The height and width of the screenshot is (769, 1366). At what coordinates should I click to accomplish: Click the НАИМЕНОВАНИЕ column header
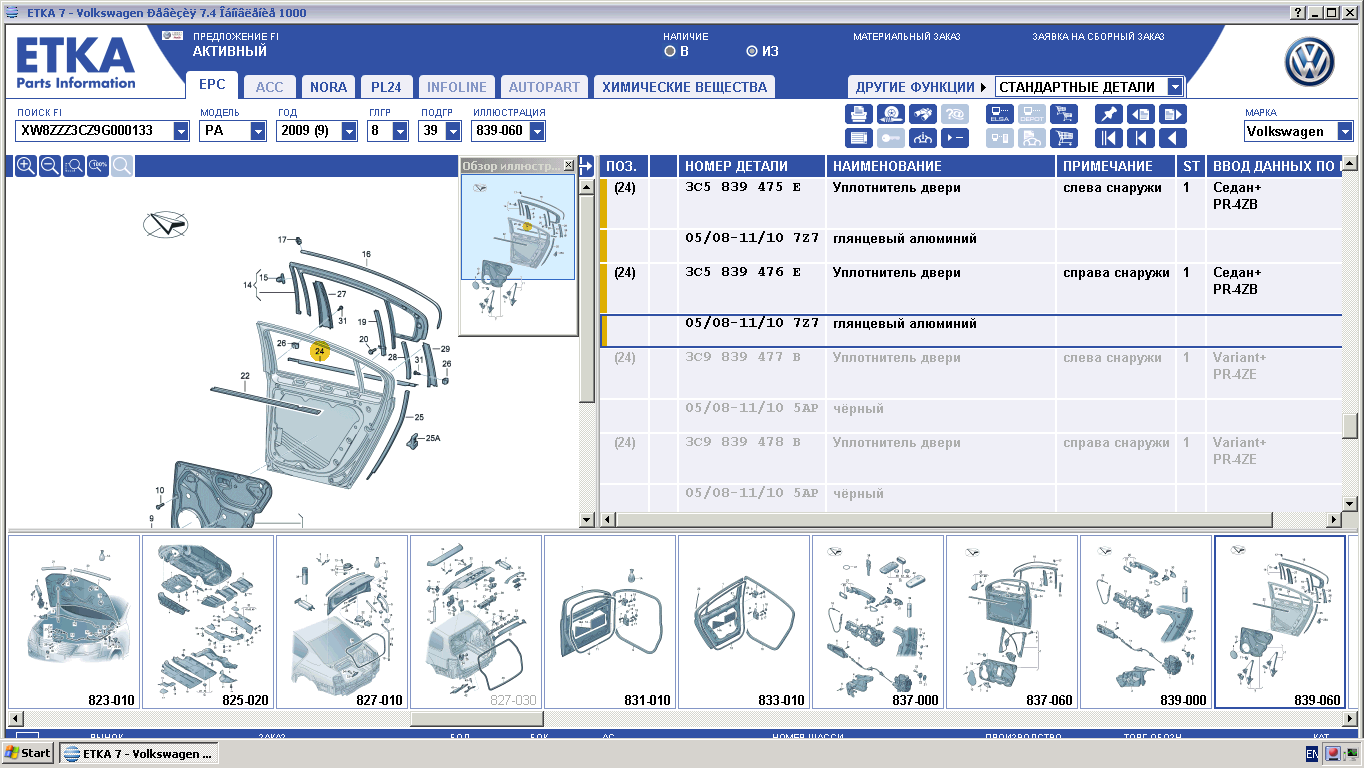[941, 166]
